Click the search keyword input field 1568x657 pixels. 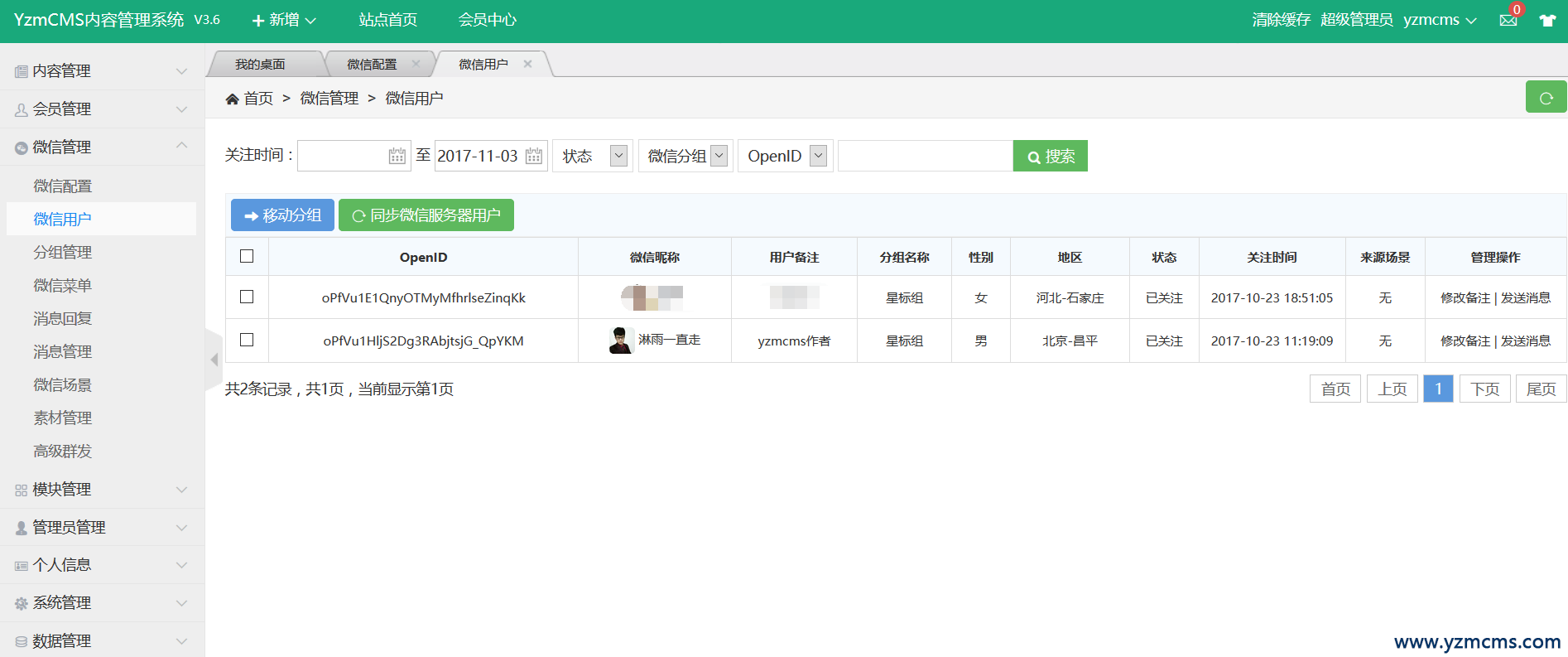(925, 156)
